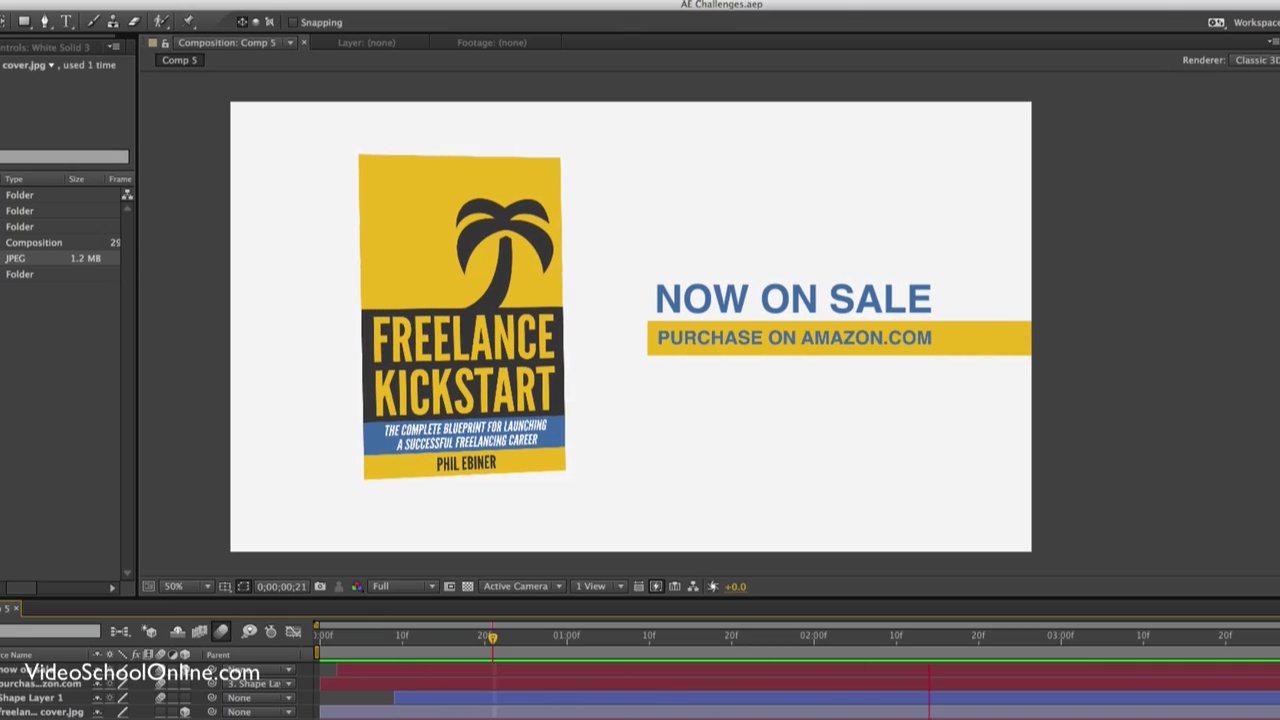Toggle the transparency grid
Screen dimensions: 1280x720
(467, 587)
